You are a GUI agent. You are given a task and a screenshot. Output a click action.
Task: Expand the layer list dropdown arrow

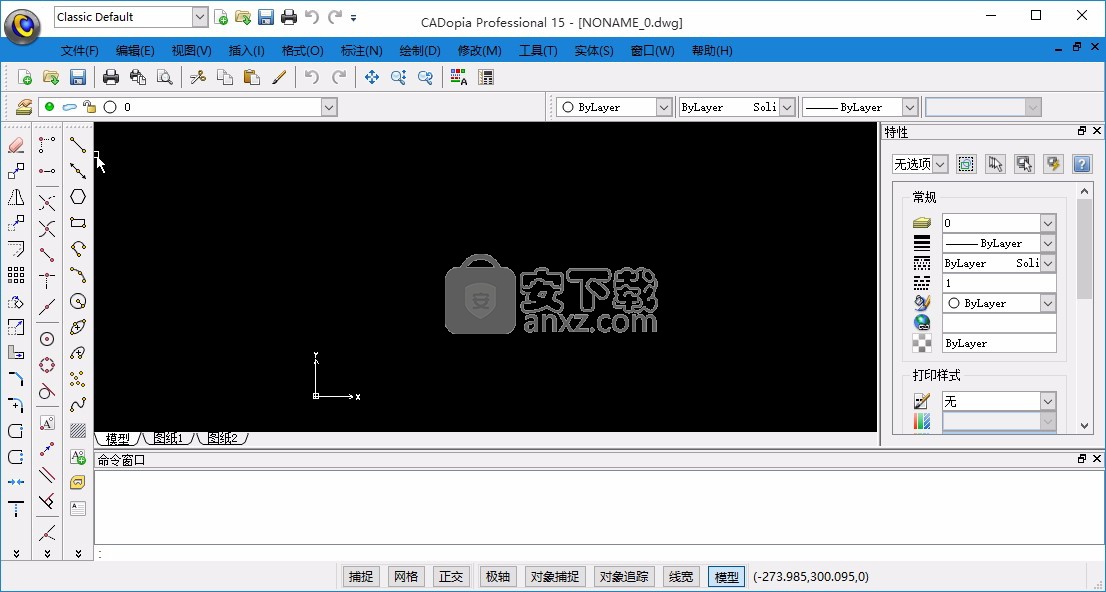[329, 107]
